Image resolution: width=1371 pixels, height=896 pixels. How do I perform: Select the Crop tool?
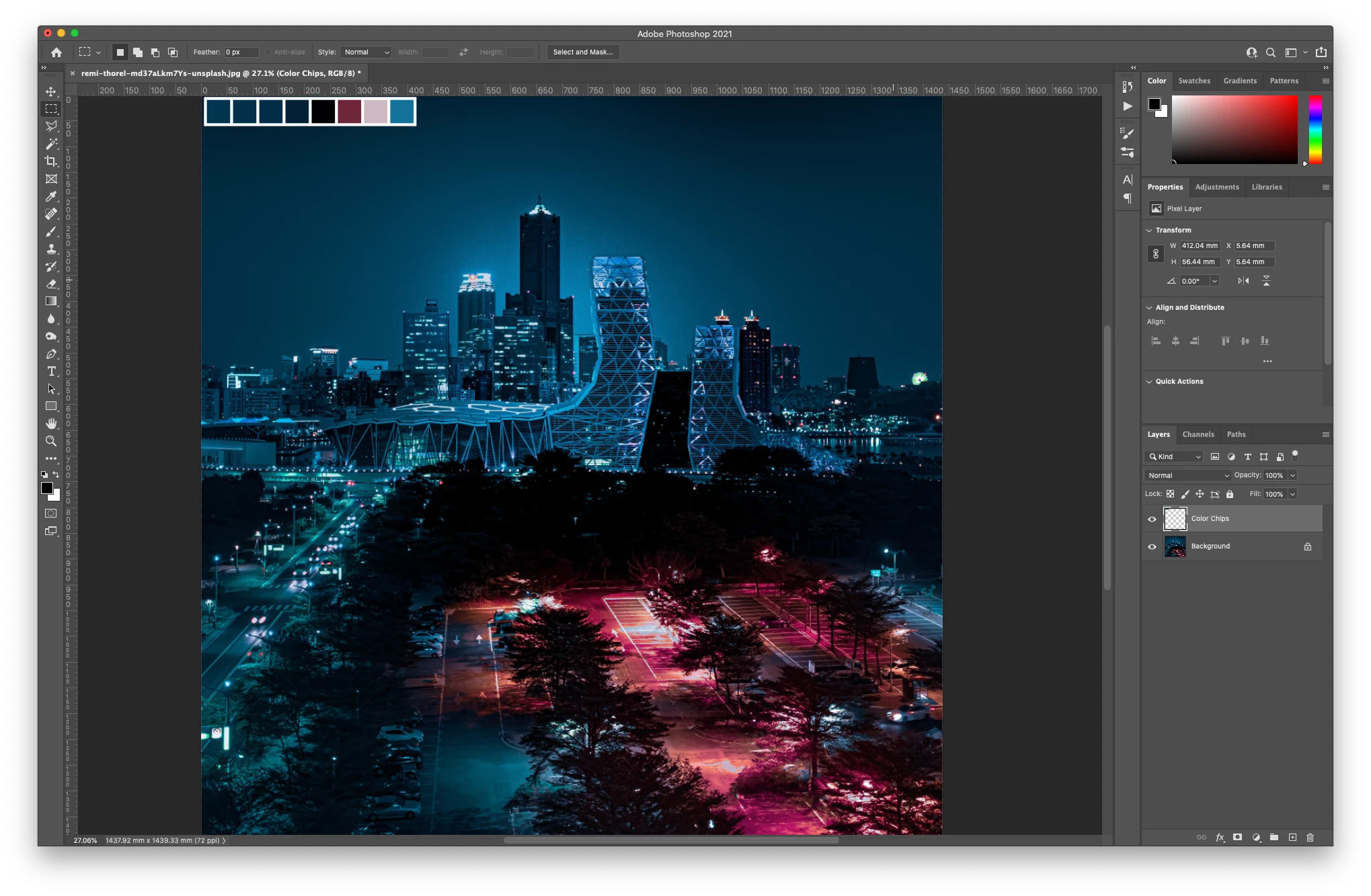(51, 161)
